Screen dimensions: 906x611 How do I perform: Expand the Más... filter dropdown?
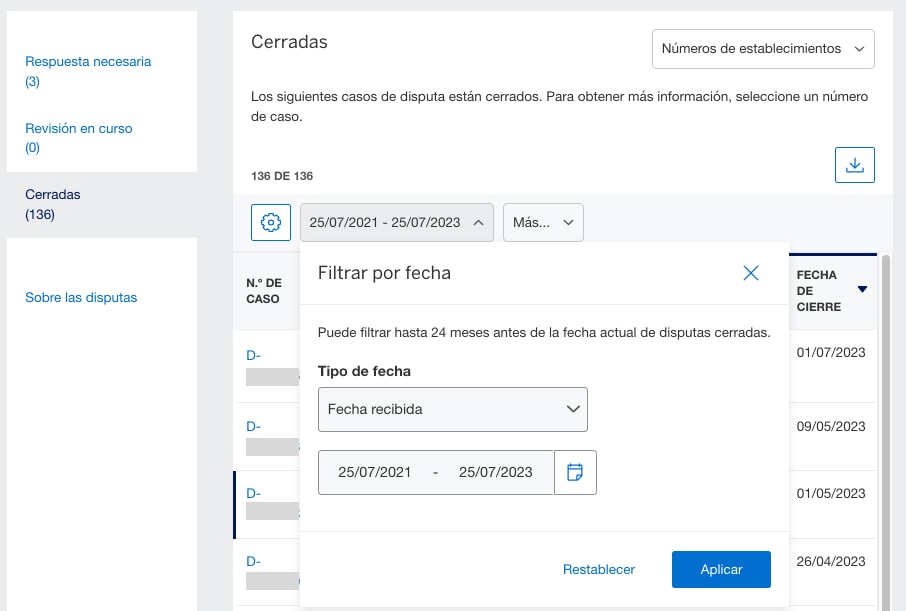click(x=543, y=222)
